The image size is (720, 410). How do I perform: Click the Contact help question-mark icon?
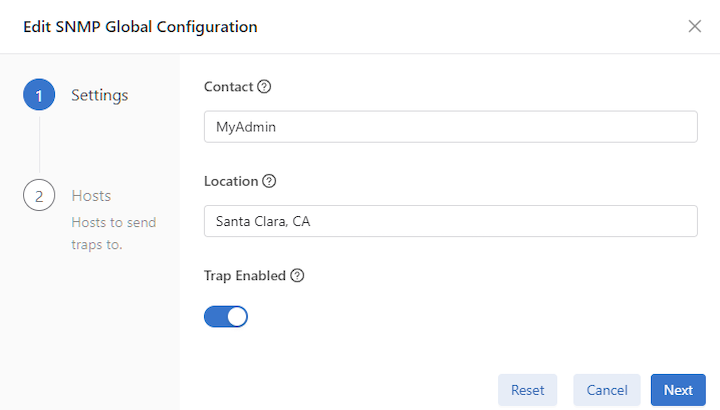(x=264, y=86)
